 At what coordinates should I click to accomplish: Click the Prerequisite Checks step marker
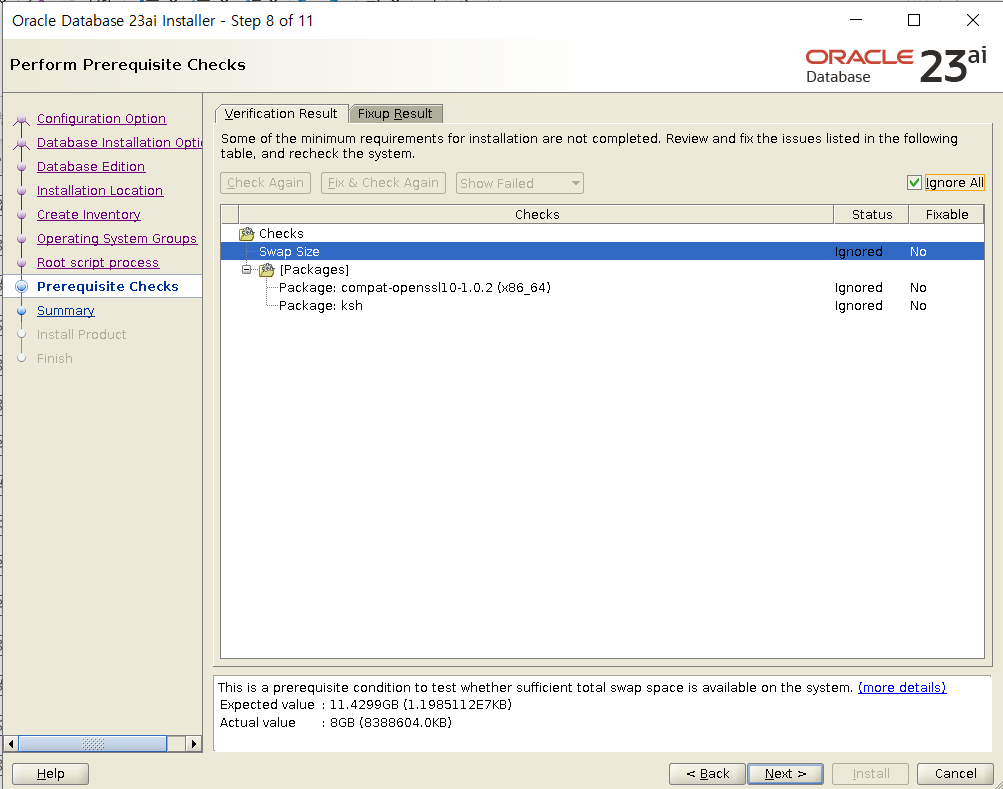(22, 287)
